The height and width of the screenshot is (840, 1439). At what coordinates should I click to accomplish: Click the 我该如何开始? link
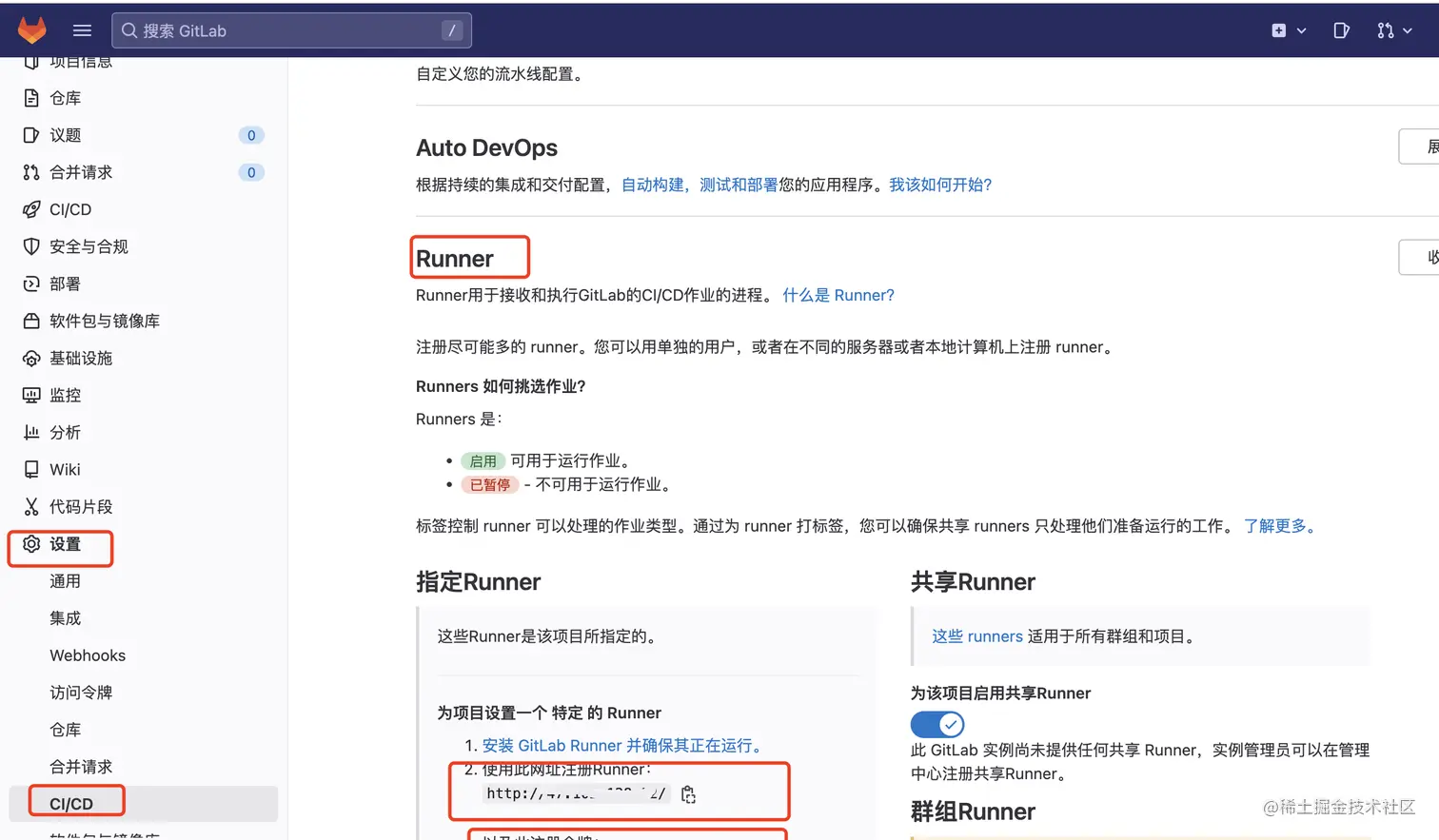(x=940, y=185)
